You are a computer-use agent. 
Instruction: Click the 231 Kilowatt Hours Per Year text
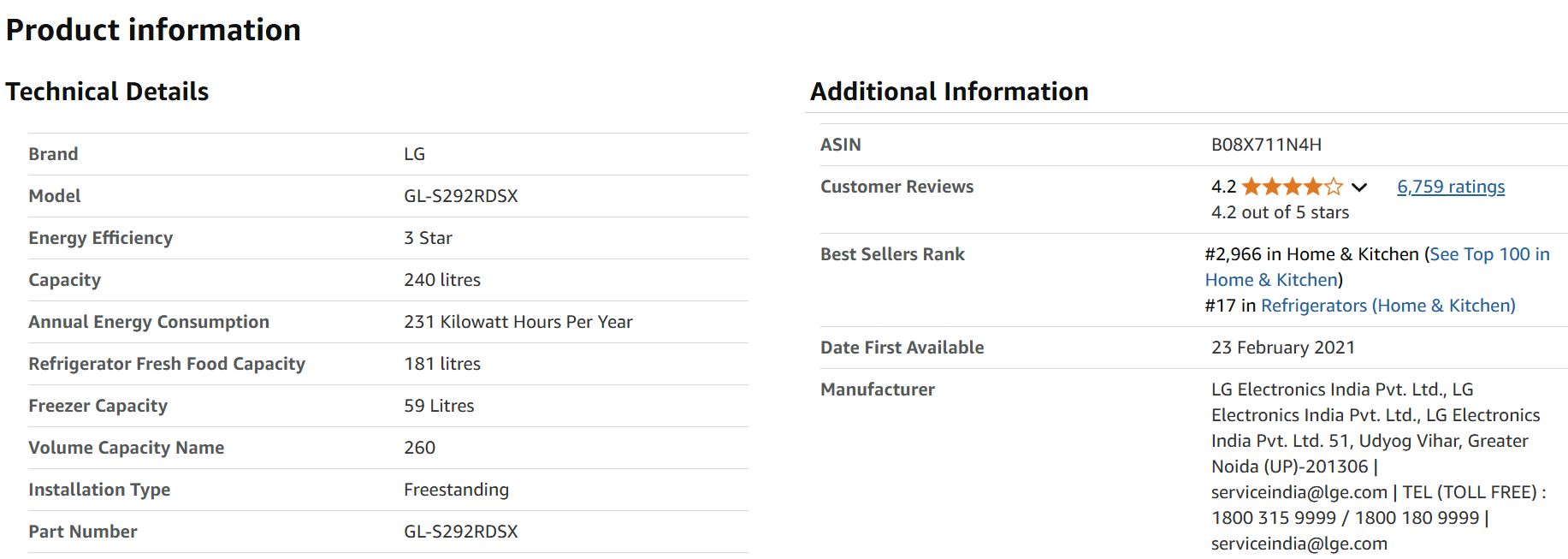pos(518,322)
